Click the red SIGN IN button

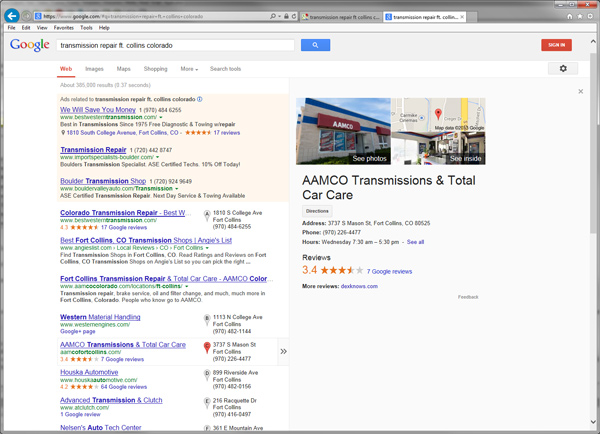(x=556, y=45)
